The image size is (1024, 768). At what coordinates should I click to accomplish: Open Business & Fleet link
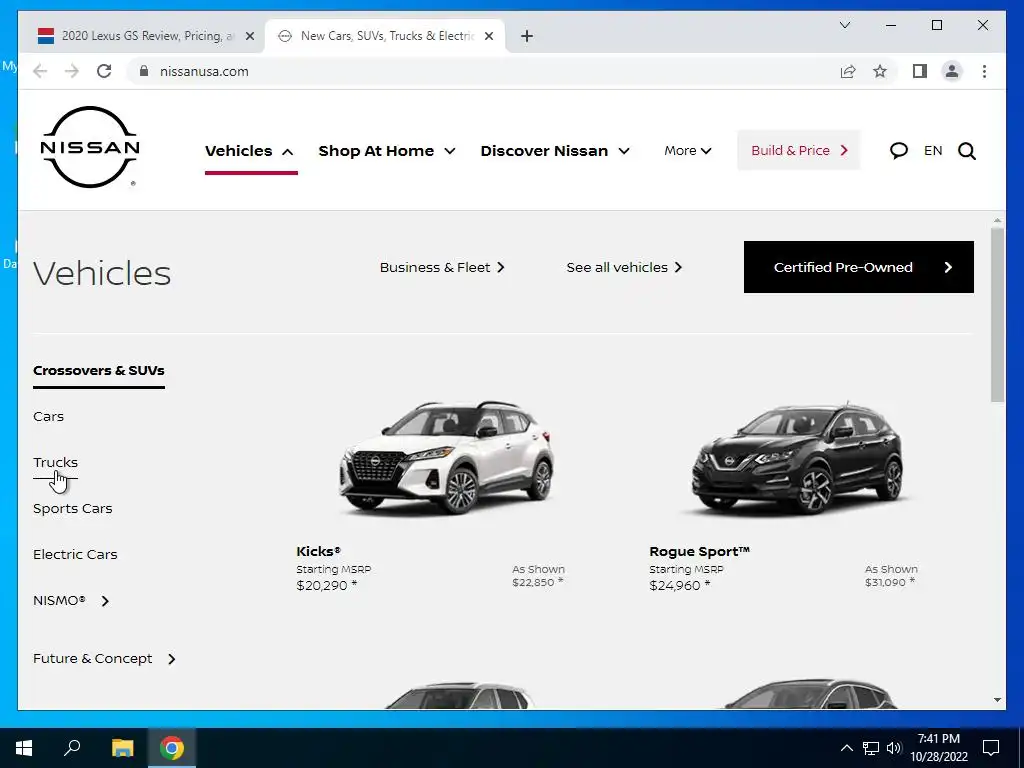[442, 267]
